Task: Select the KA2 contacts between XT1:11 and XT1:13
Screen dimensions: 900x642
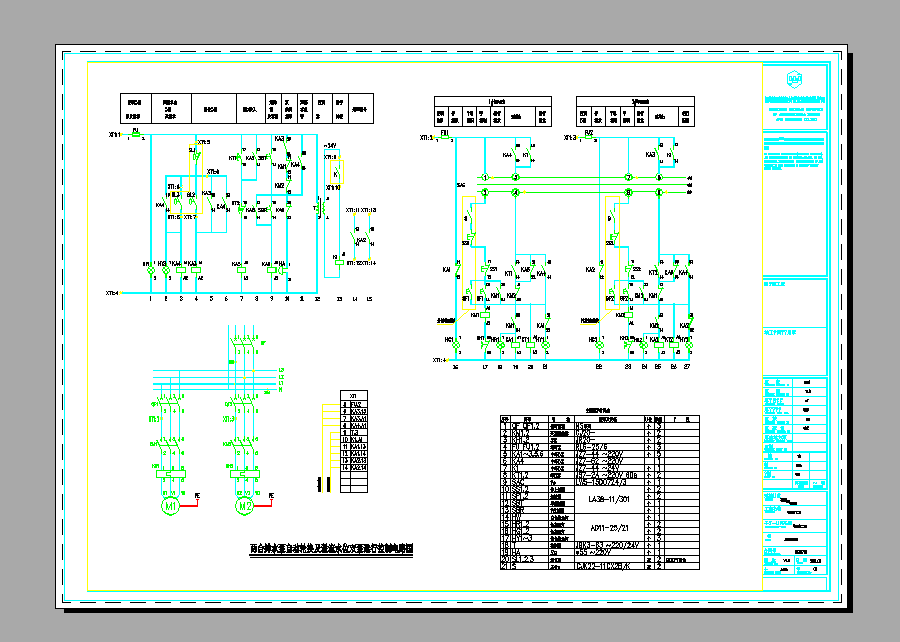Action: point(363,237)
